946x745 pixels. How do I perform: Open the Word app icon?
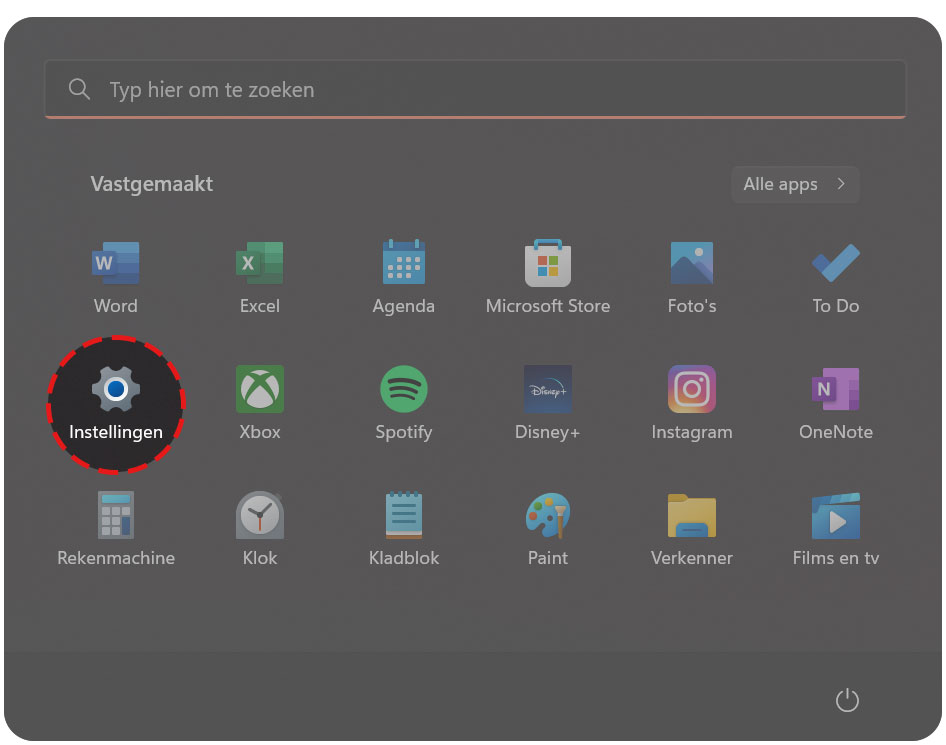116,264
